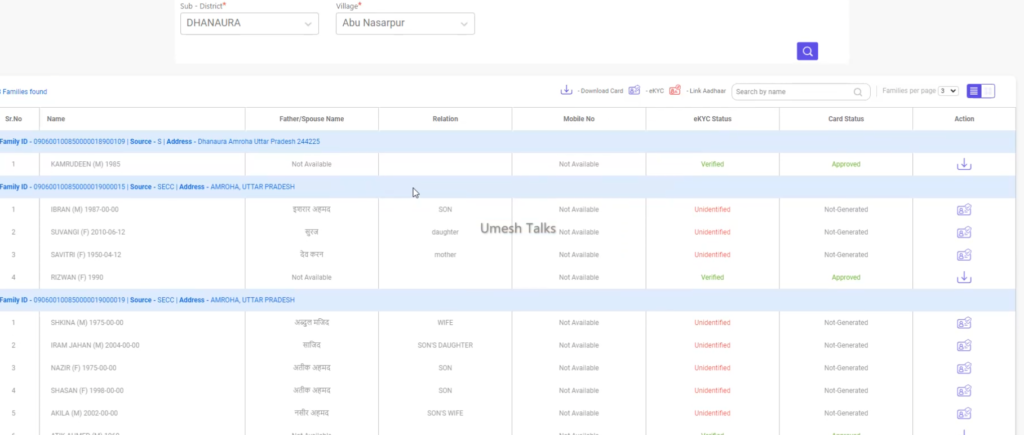Viewport: 1024px width, 435px height.
Task: Start eKYC for SUVANGI
Action: click(x=964, y=233)
